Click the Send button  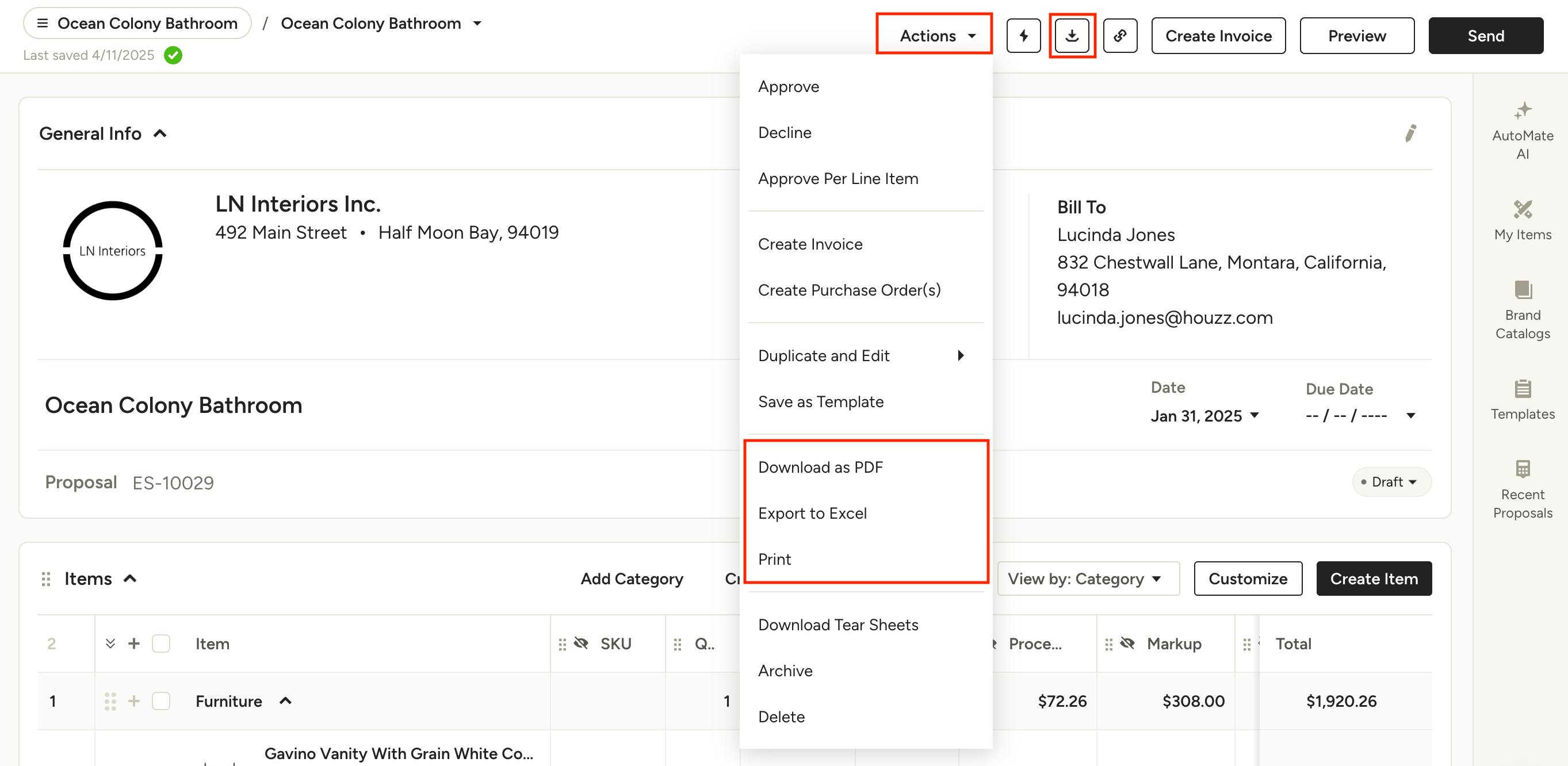1485,36
